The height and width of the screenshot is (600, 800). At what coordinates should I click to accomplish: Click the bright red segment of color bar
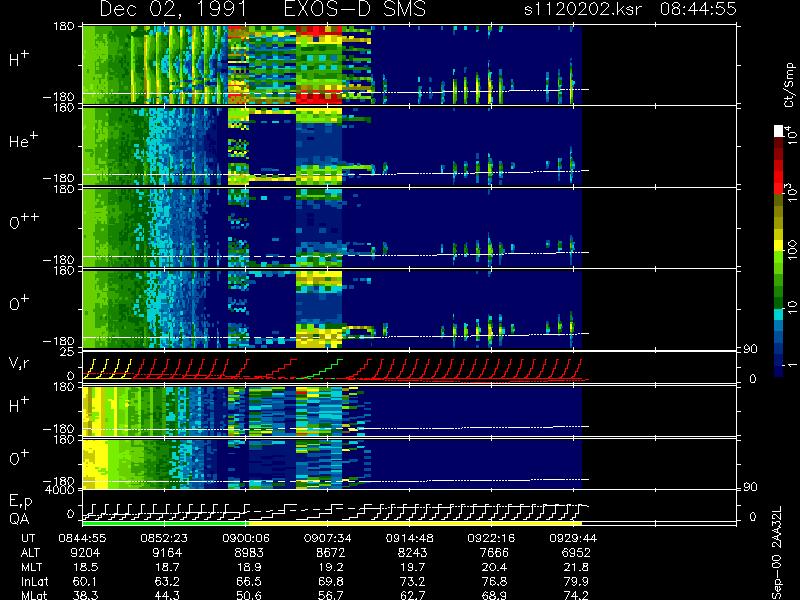click(779, 178)
